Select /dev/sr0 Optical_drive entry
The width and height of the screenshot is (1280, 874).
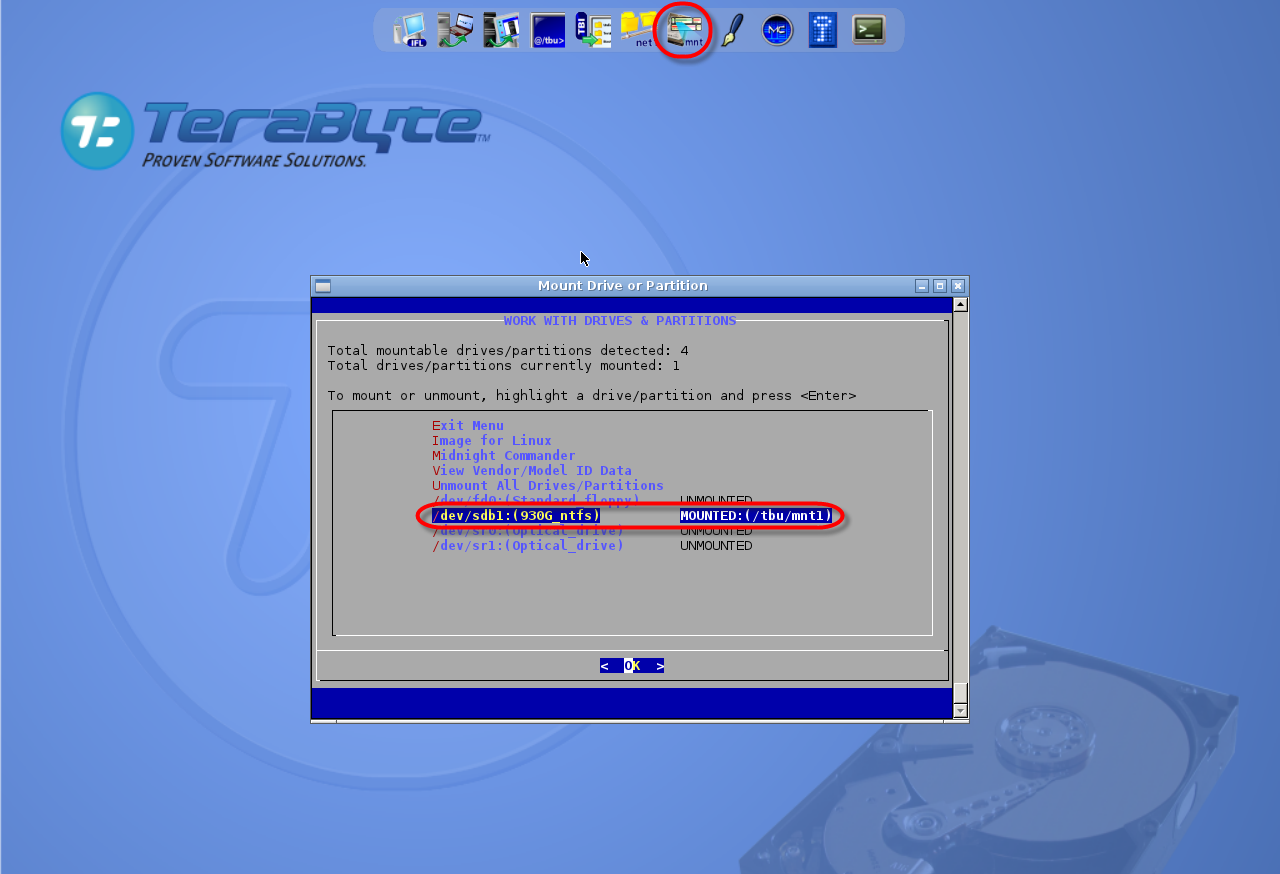click(x=528, y=531)
